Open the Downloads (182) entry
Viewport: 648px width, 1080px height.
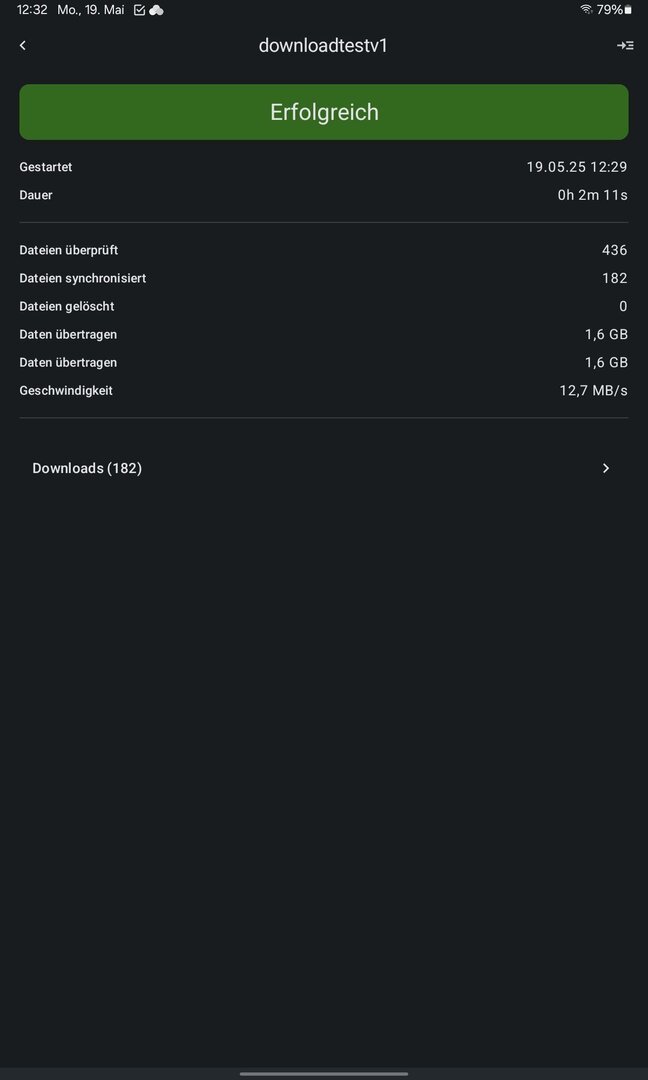87,468
